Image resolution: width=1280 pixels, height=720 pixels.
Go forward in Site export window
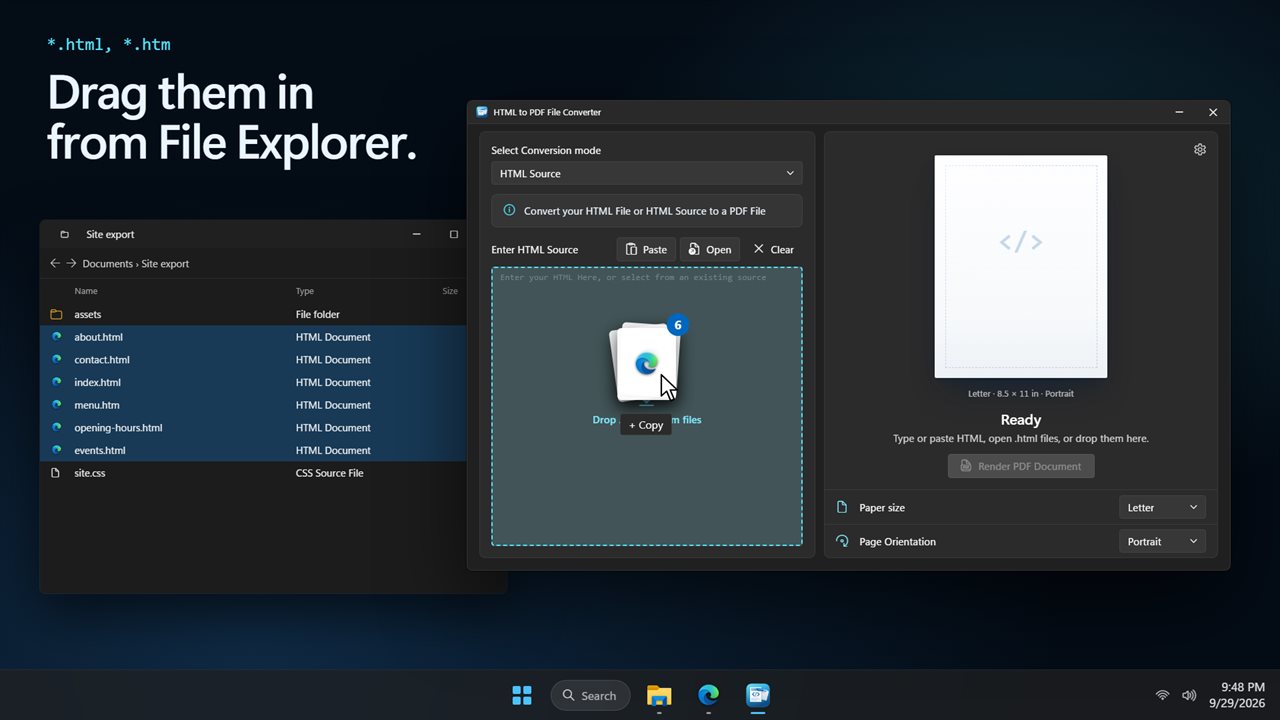coord(71,264)
